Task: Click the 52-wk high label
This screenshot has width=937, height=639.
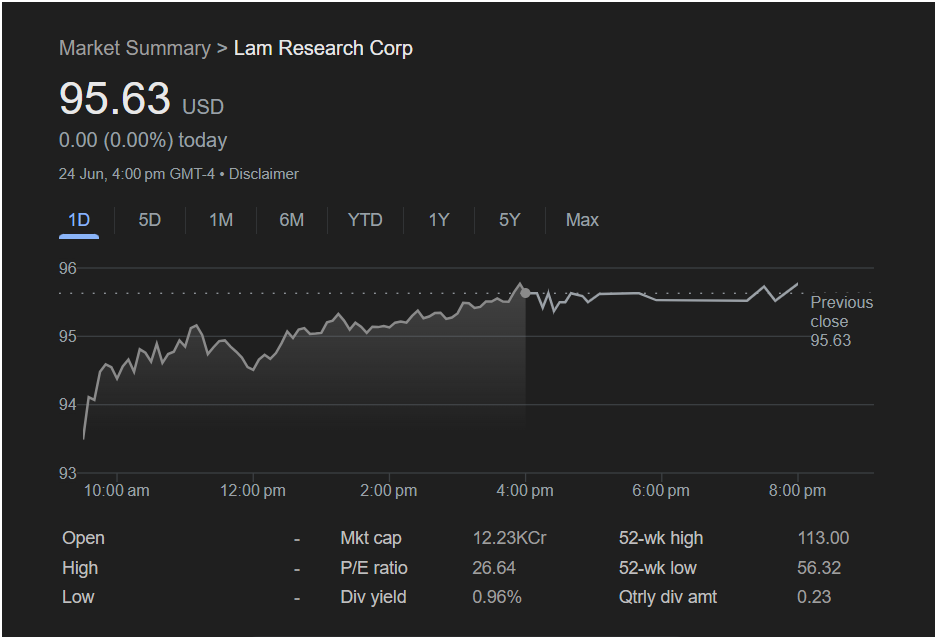Action: click(661, 538)
